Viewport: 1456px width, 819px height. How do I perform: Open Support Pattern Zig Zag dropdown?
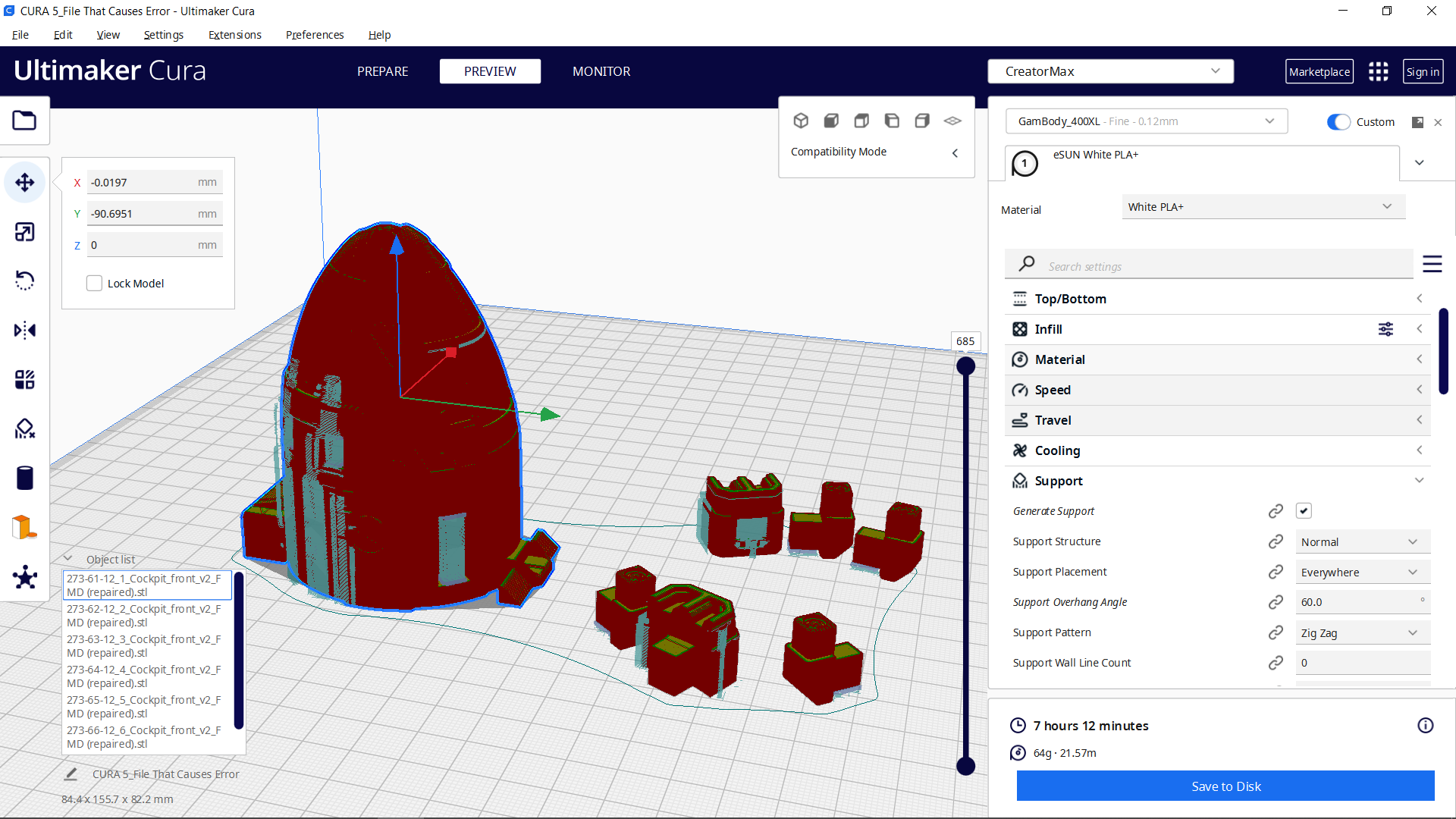(1363, 632)
